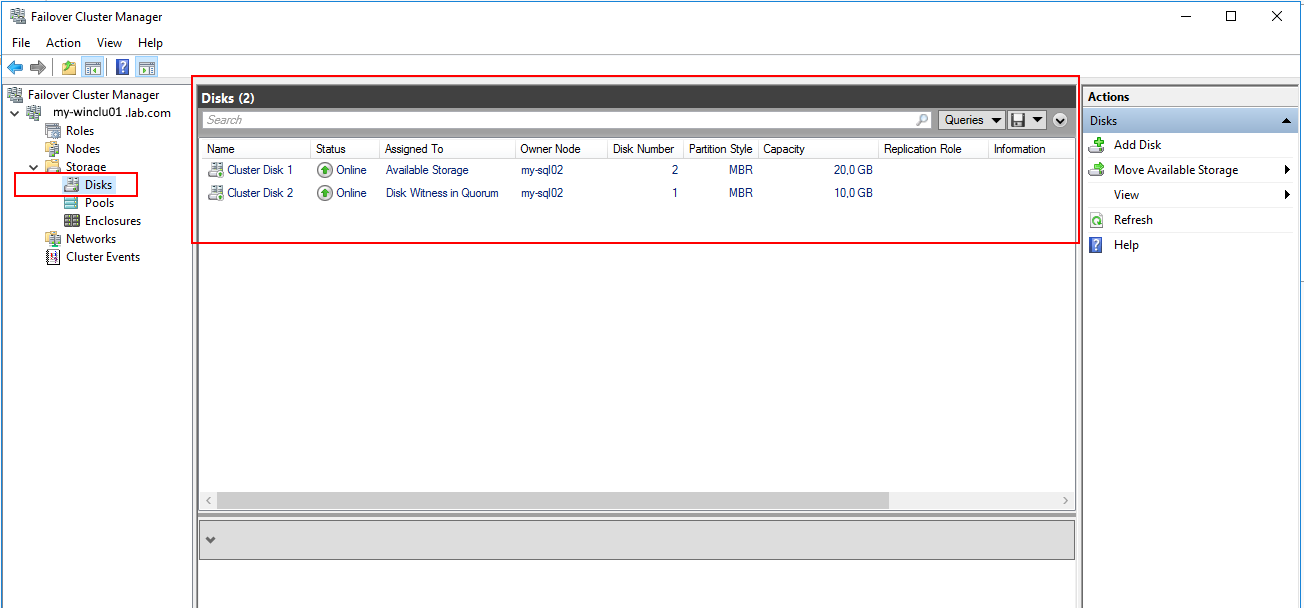Toggle the Show/Hide Action Pane toolbar icon
Viewport: 1304px width, 608px height.
147,67
